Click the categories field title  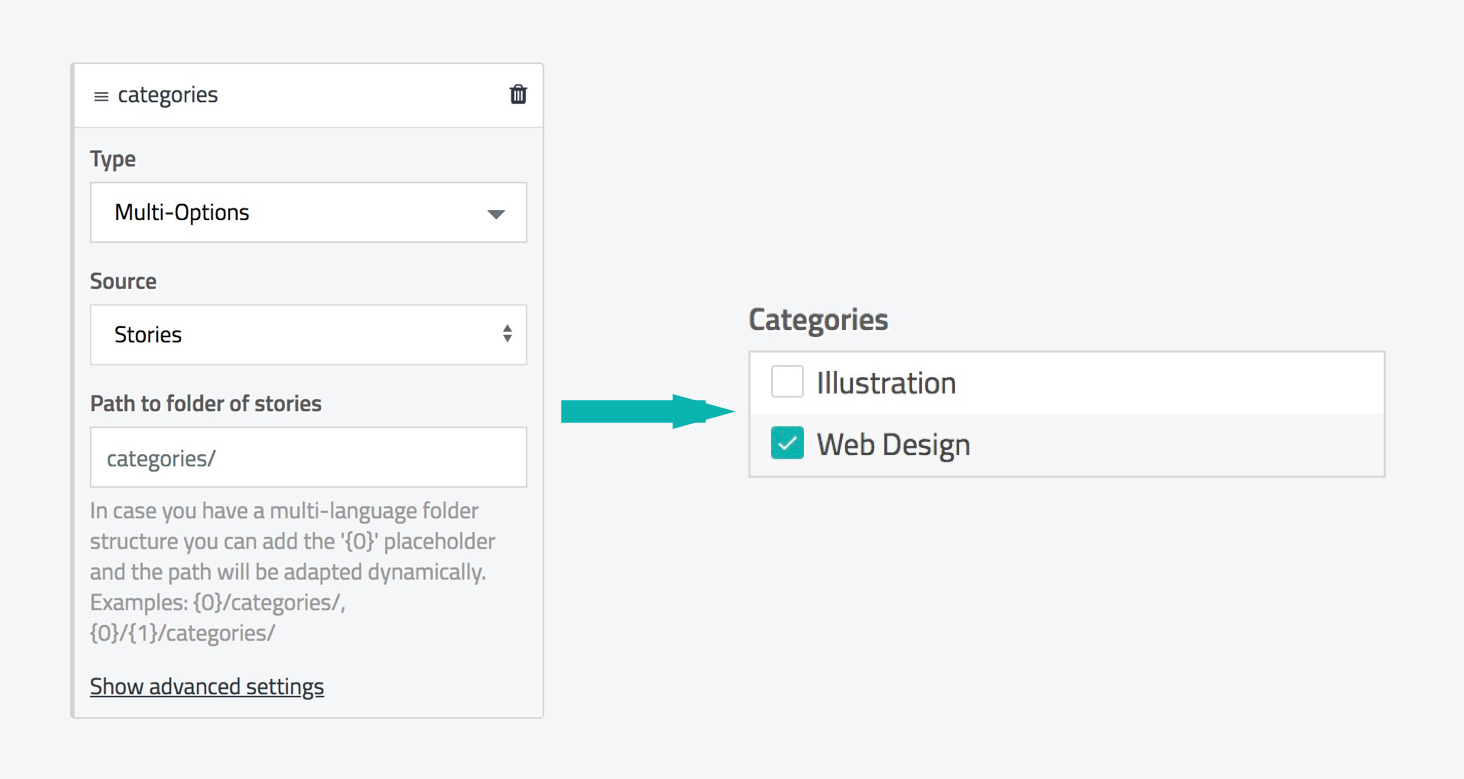pos(168,96)
